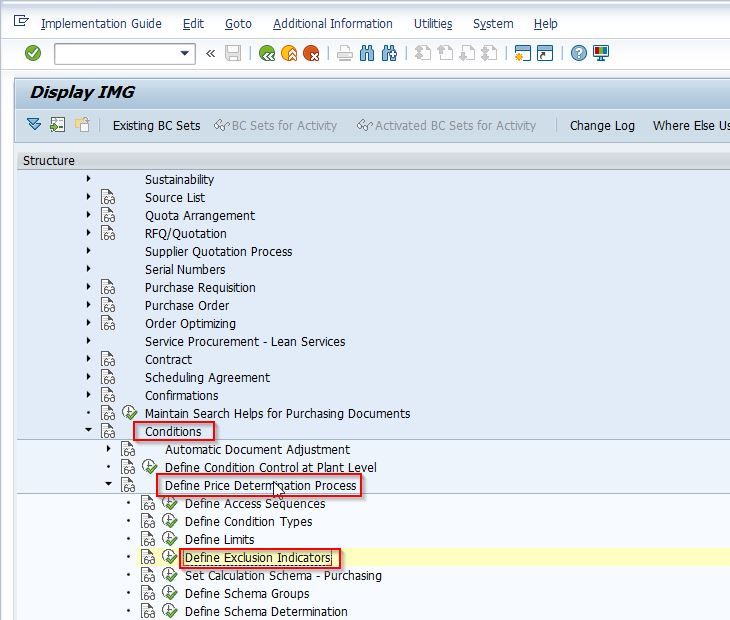Viewport: 730px width, 620px height.
Task: Select the Confirmations tree item
Action: click(182, 396)
